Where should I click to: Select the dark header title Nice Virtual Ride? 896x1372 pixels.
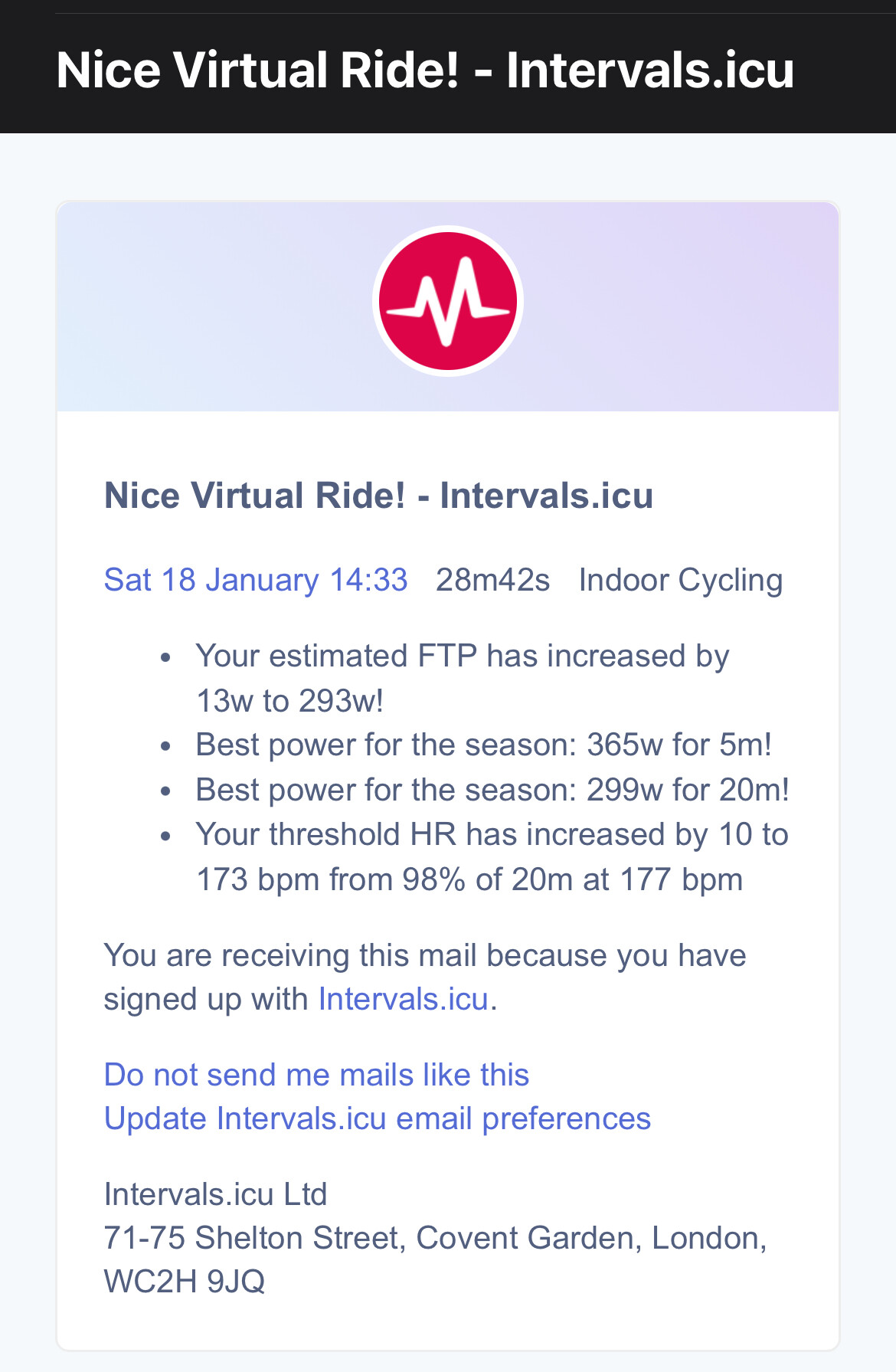(x=425, y=70)
